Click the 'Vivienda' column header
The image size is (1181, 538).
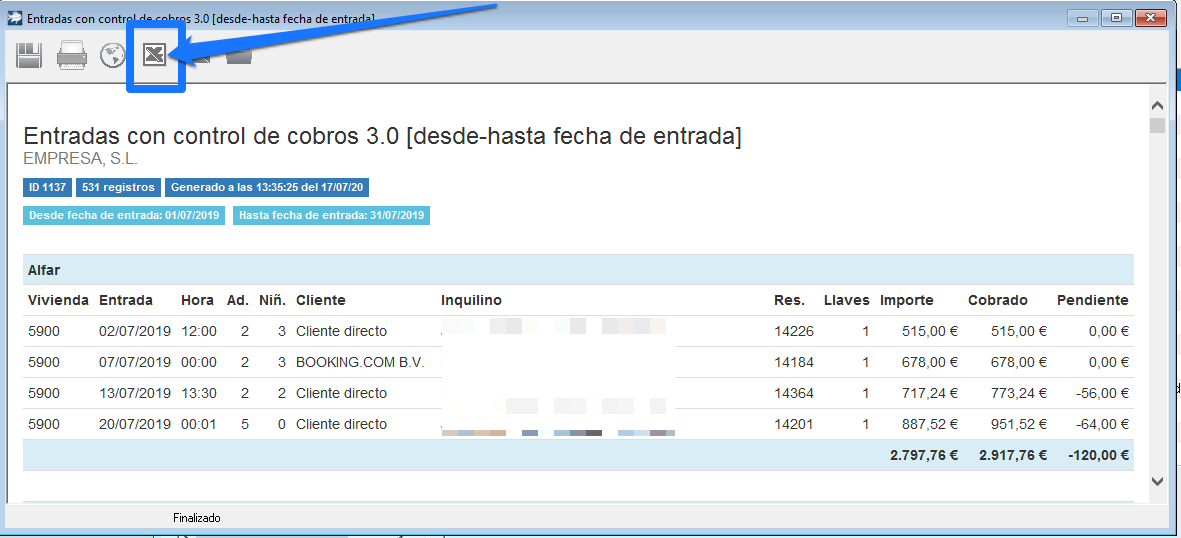(58, 300)
